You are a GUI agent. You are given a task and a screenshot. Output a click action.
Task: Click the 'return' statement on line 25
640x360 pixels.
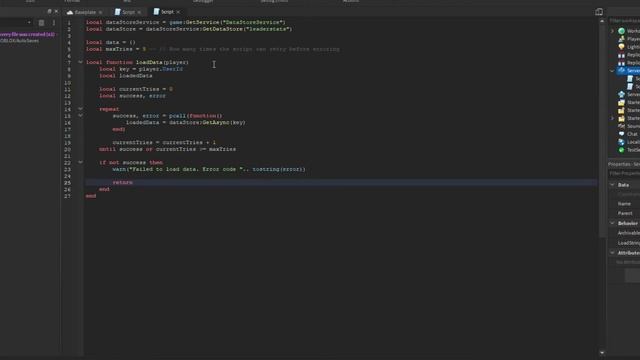point(122,182)
